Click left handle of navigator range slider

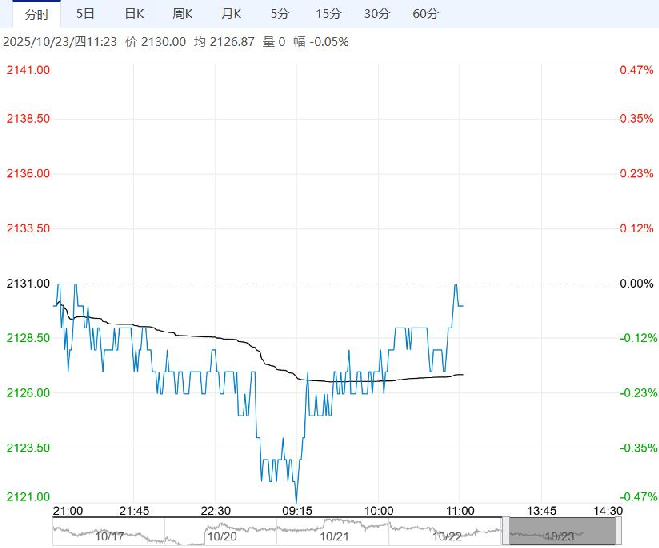(506, 529)
